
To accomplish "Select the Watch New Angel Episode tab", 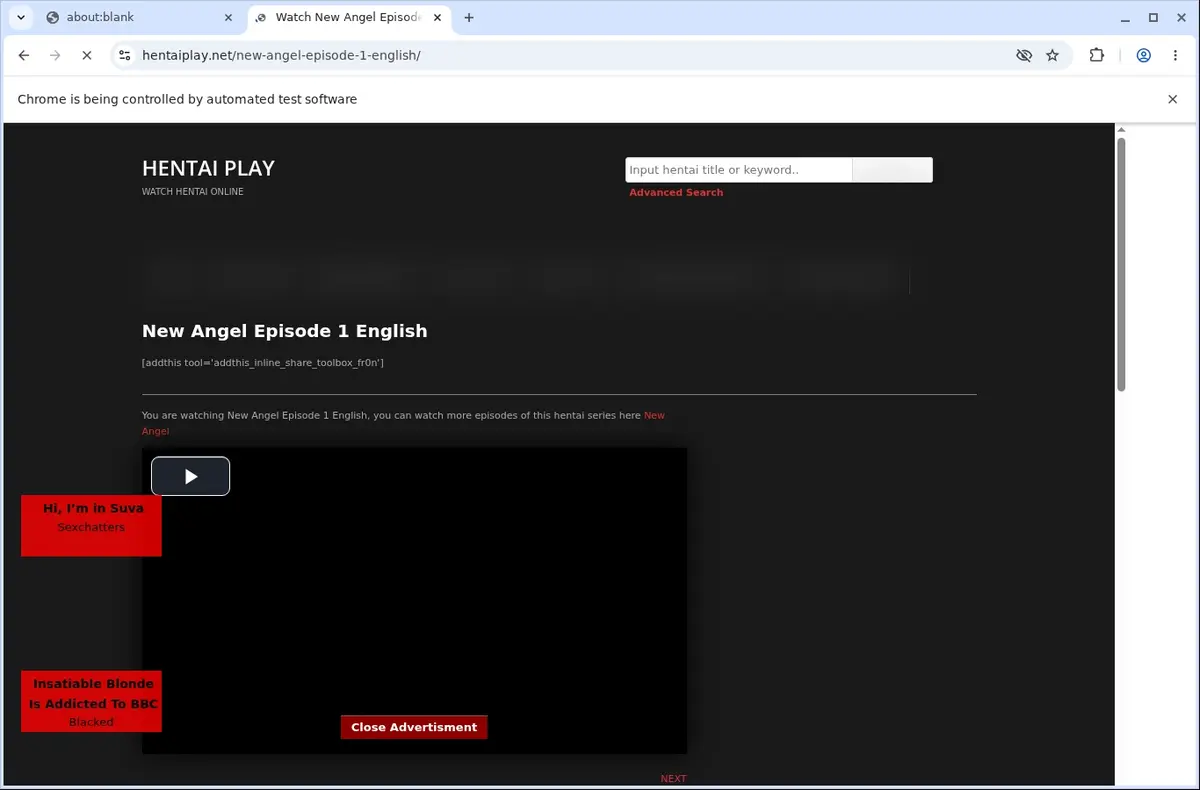I will (348, 17).
